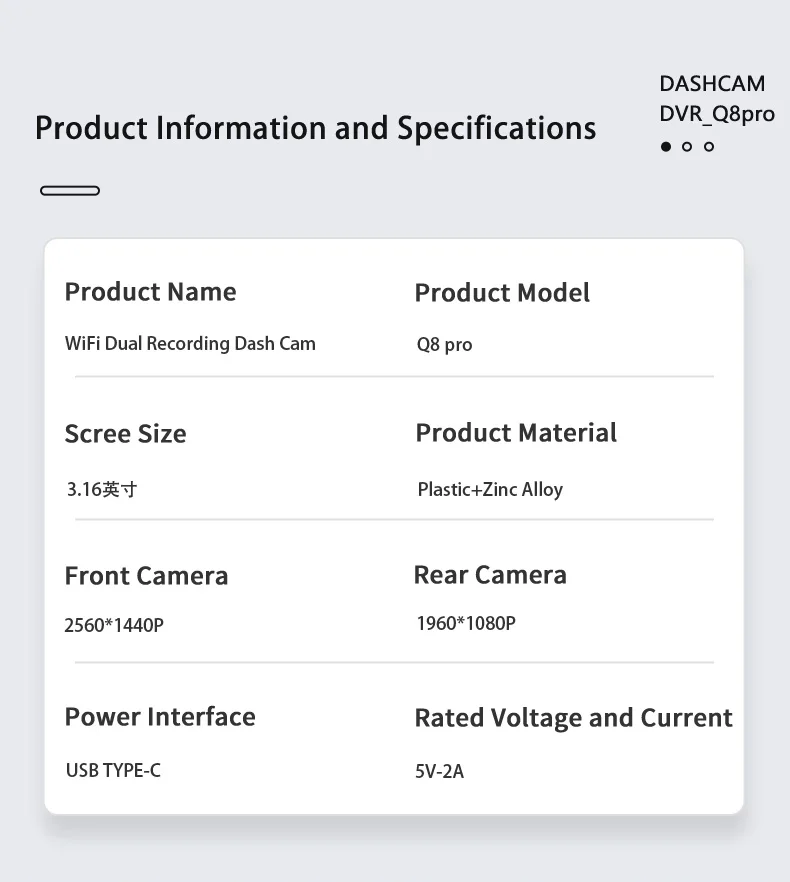The width and height of the screenshot is (790, 882).
Task: Select the Front Camera heading
Action: [x=146, y=576]
